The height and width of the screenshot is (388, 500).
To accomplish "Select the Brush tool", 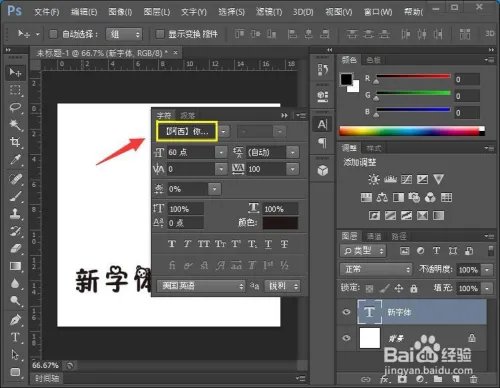I will tap(15, 196).
